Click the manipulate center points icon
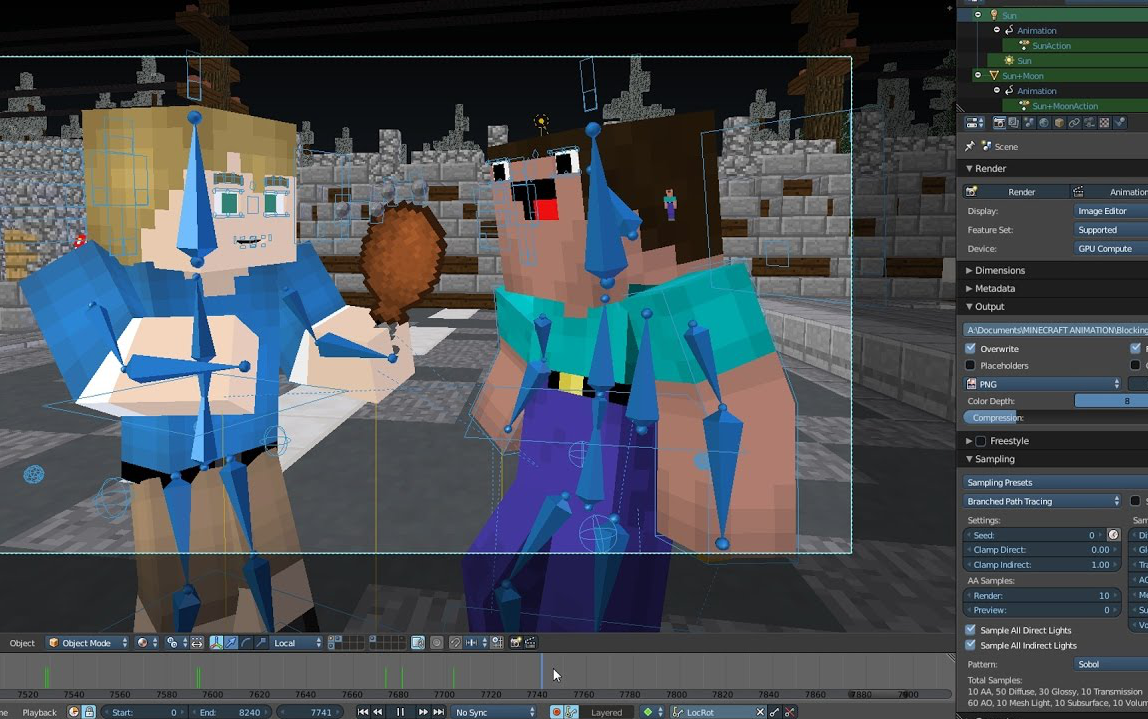The image size is (1148, 719). pos(197,643)
